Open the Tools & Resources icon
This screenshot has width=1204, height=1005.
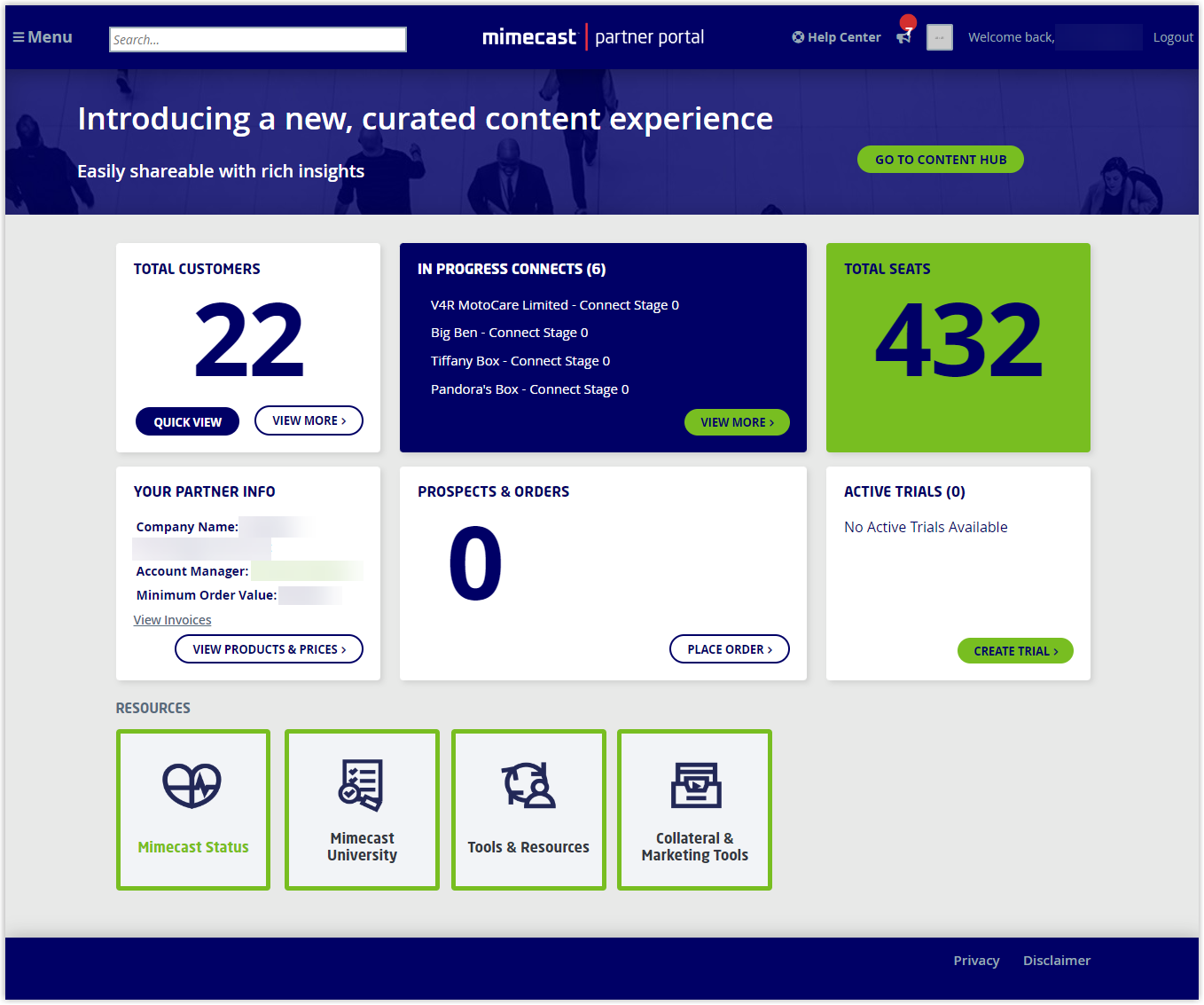[528, 785]
